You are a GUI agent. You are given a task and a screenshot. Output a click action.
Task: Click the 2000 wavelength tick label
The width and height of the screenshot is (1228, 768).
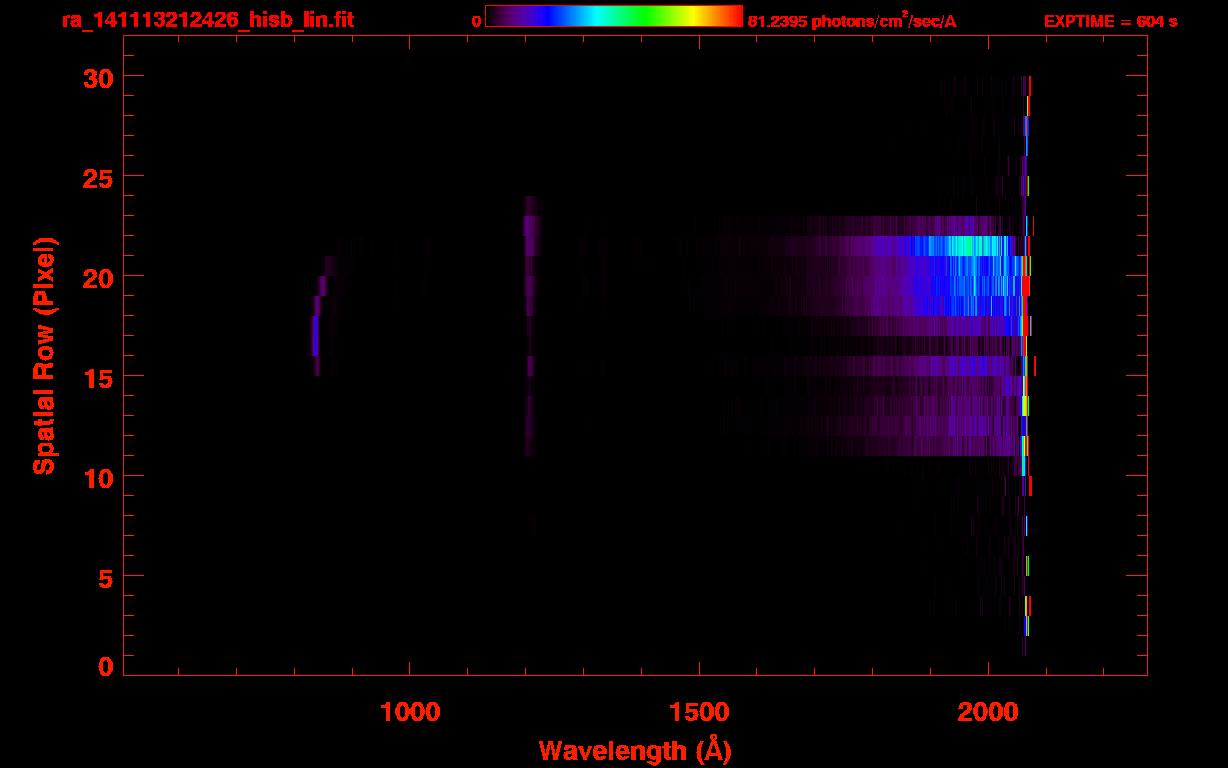(x=988, y=712)
